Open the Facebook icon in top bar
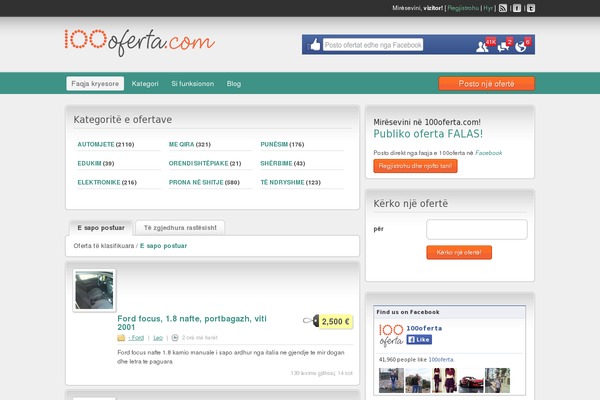Screen dimensions: 600x400 516,7
